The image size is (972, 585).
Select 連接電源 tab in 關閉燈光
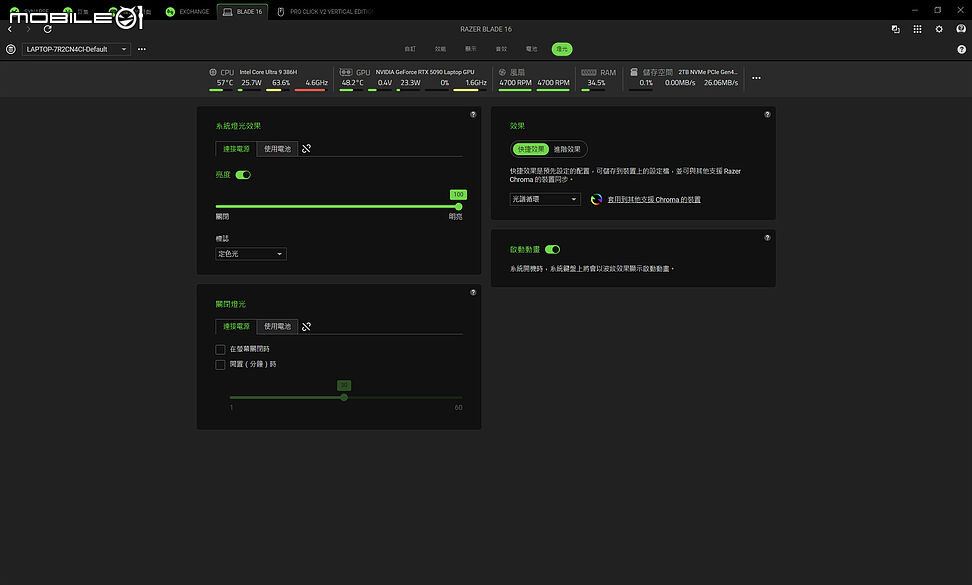click(x=236, y=327)
